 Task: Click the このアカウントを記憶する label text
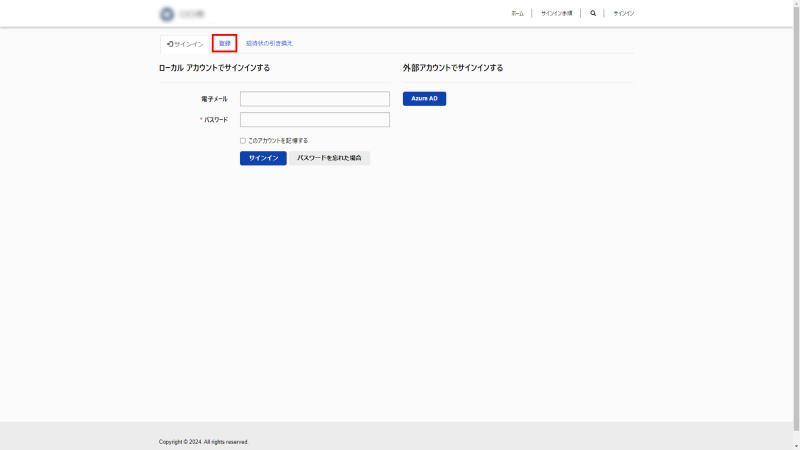(x=278, y=141)
